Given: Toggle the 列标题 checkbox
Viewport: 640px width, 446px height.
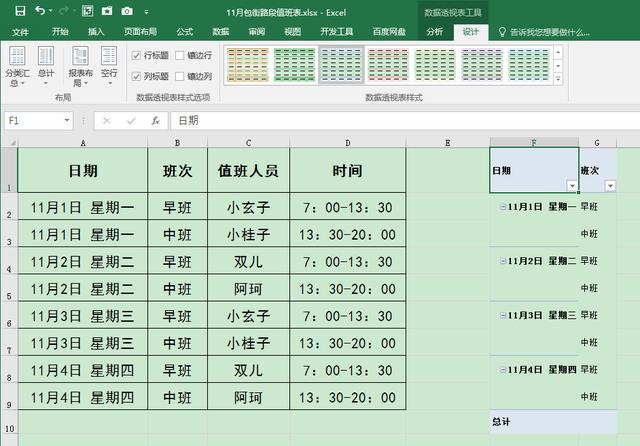Looking at the screenshot, I should 136,76.
